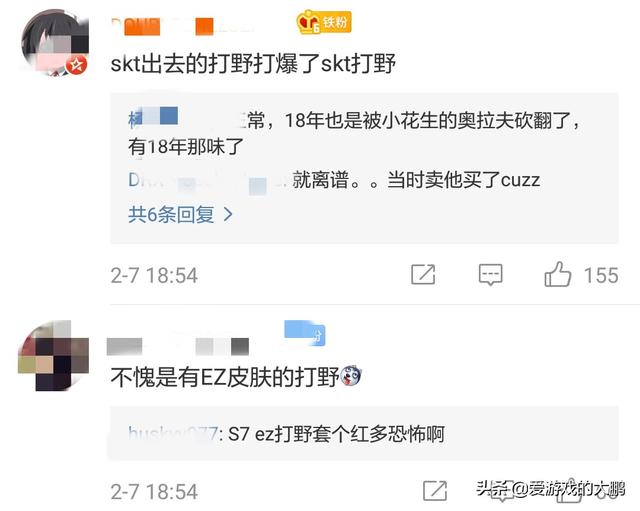This screenshot has width=640, height=511.
Task: Tap the like count 155
Action: click(601, 275)
